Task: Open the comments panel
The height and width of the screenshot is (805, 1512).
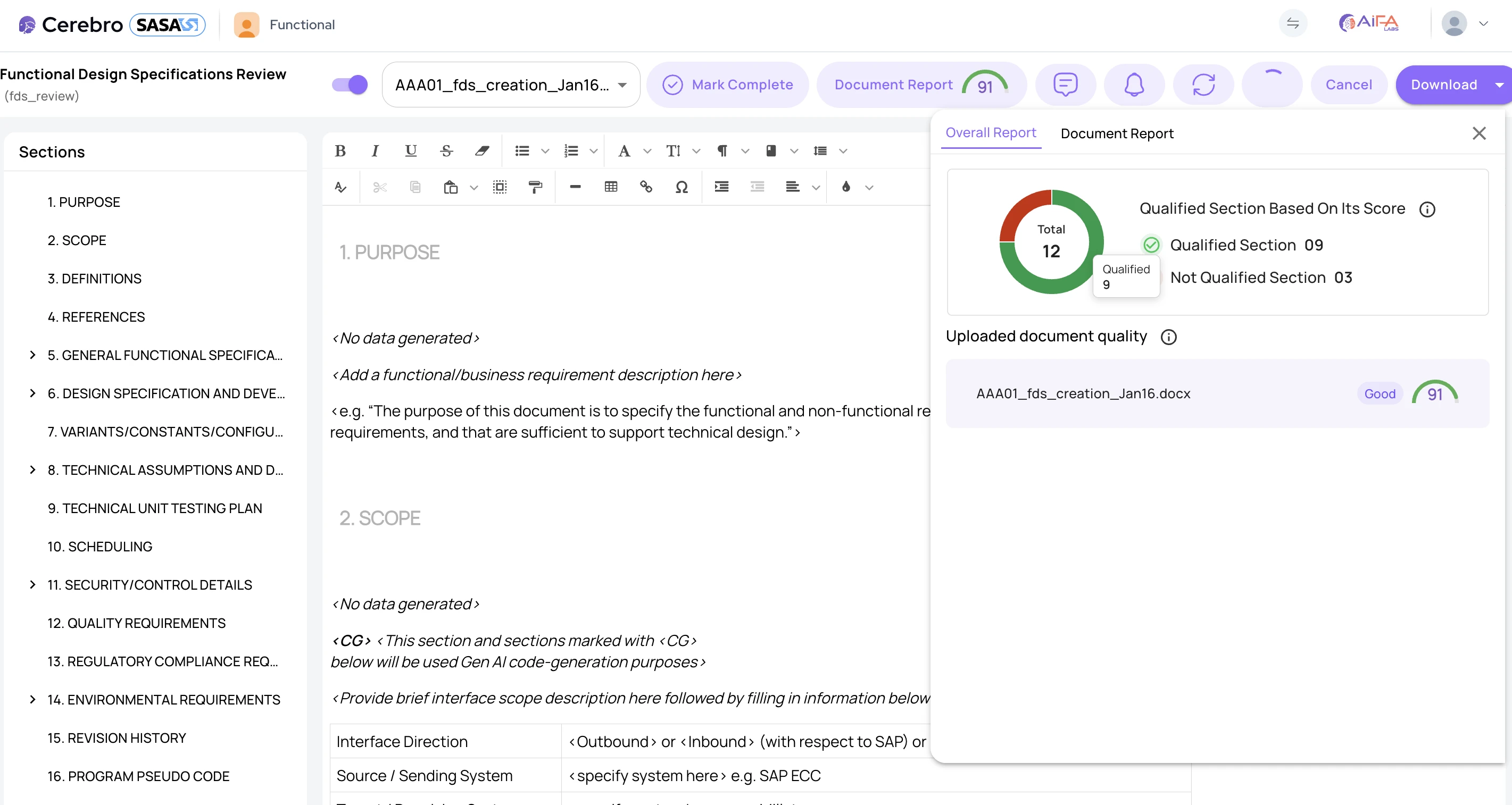Action: click(x=1066, y=85)
